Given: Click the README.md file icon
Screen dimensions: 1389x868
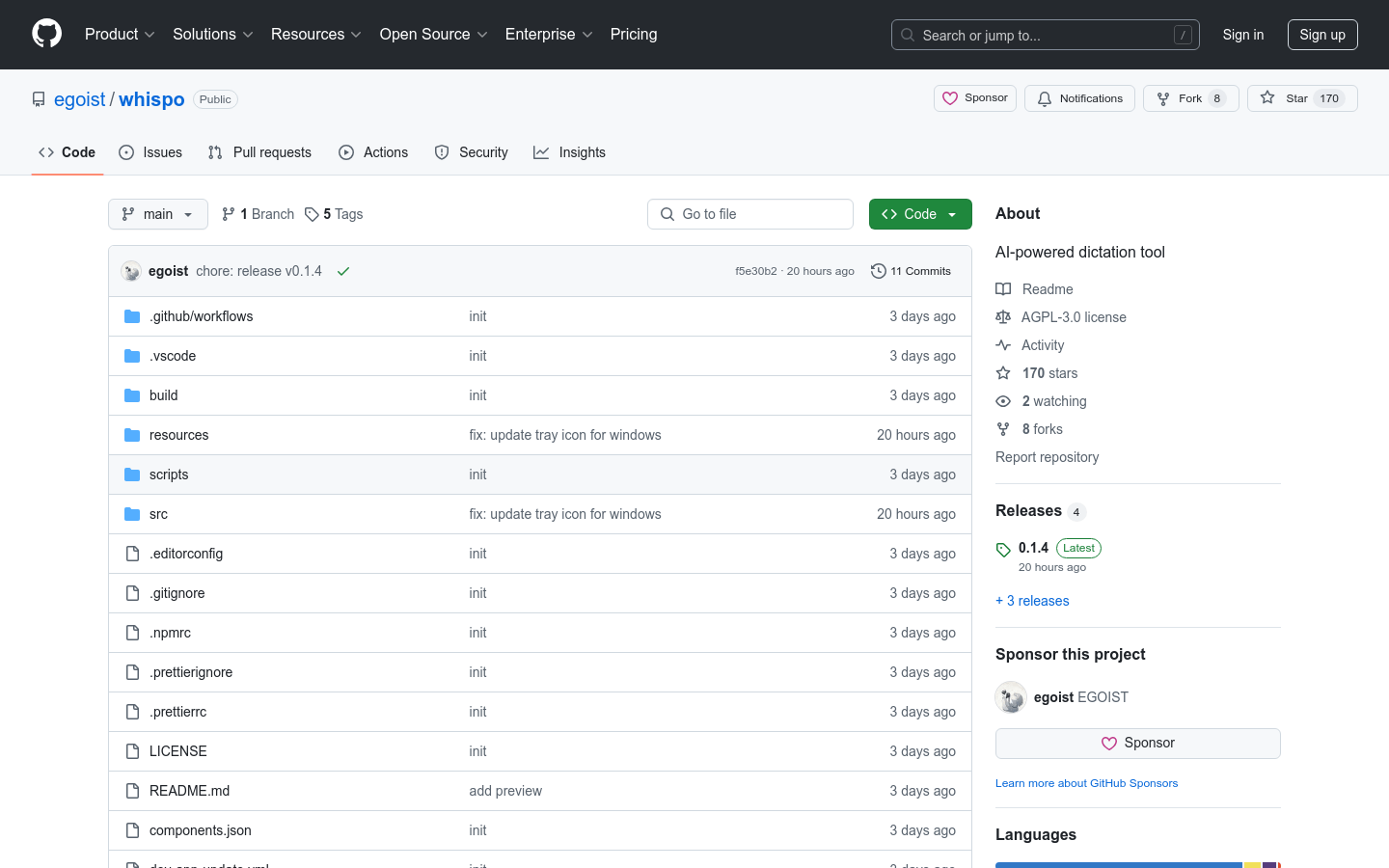Looking at the screenshot, I should (x=132, y=791).
